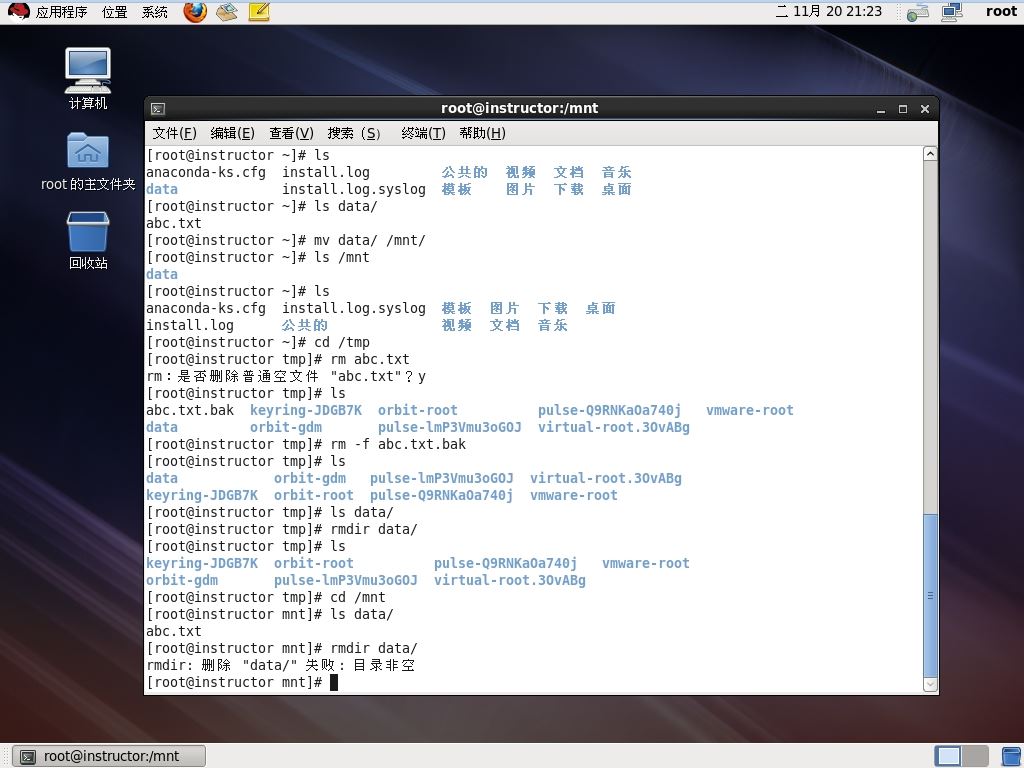Click the terminal scrollbar down arrow
Viewport: 1024px width, 768px height.
[931, 684]
